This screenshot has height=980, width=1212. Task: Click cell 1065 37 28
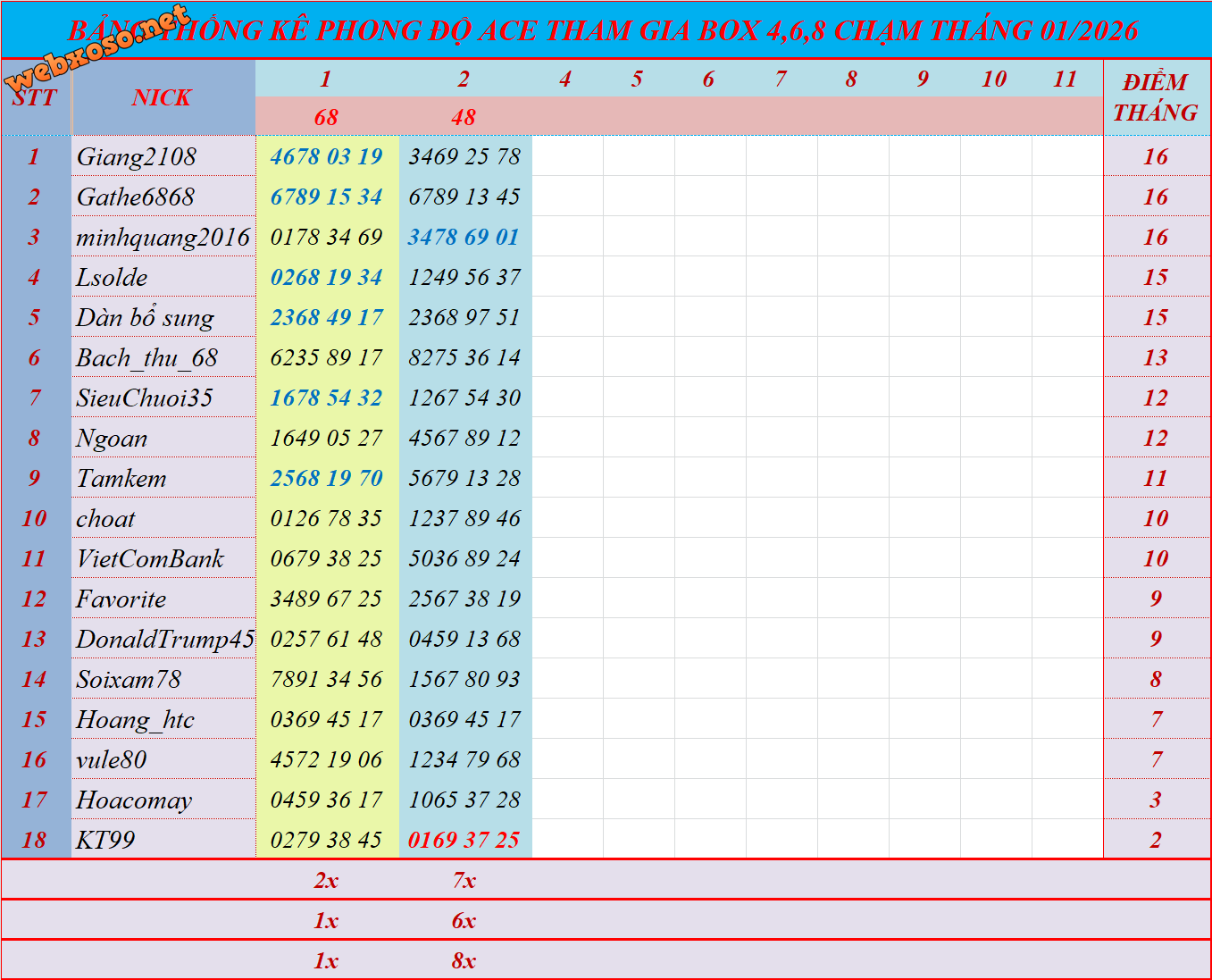point(464,800)
